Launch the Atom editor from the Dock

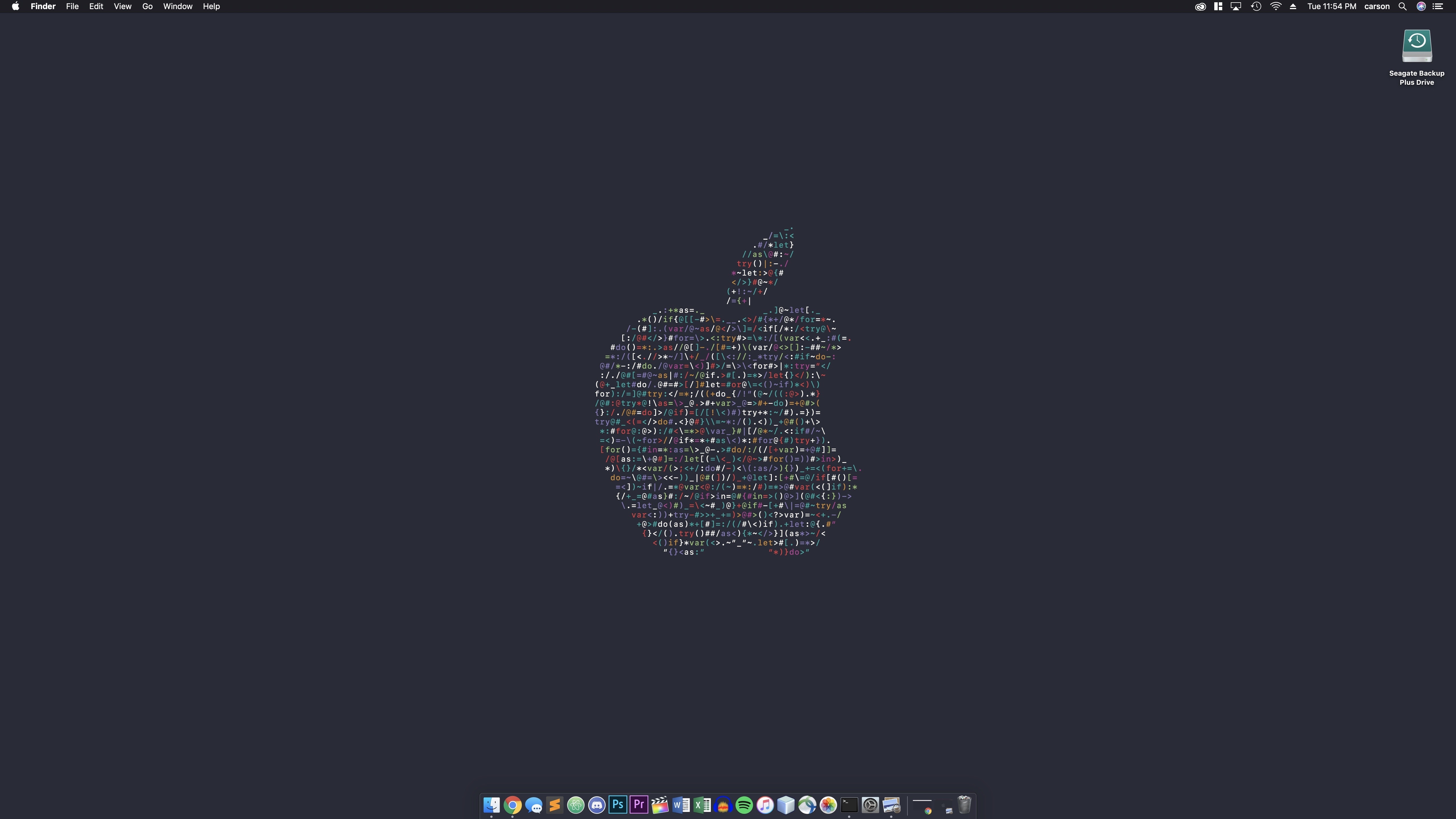click(575, 805)
